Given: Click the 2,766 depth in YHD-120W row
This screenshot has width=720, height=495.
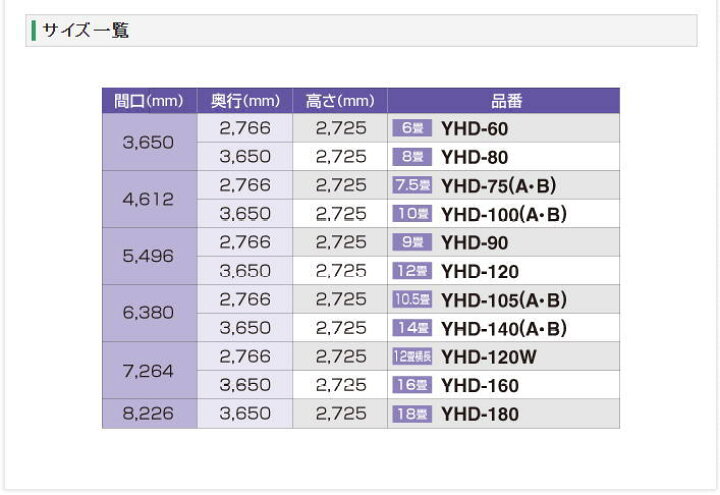Looking at the screenshot, I should pos(245,356).
